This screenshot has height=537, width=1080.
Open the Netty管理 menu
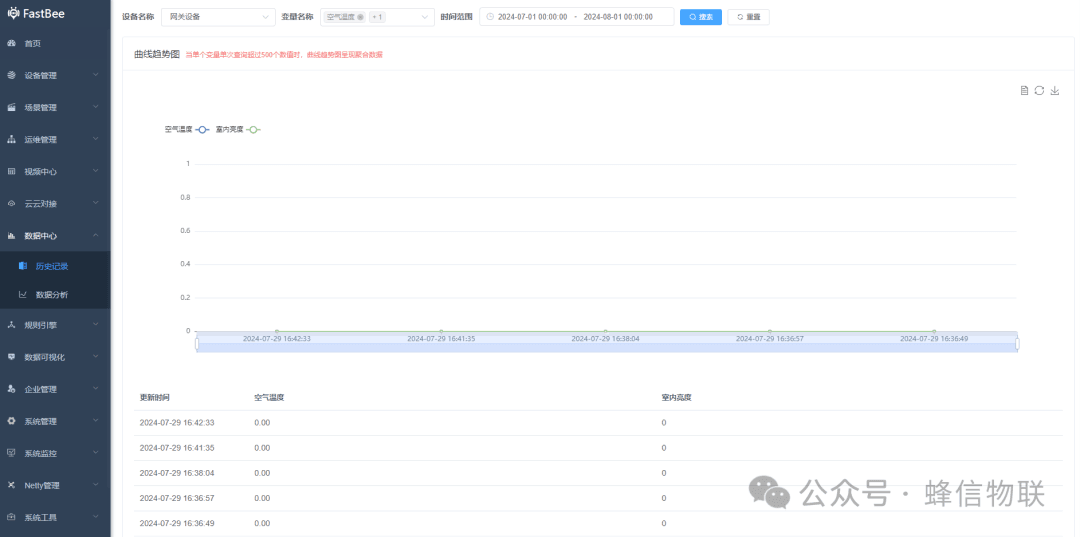click(x=55, y=485)
